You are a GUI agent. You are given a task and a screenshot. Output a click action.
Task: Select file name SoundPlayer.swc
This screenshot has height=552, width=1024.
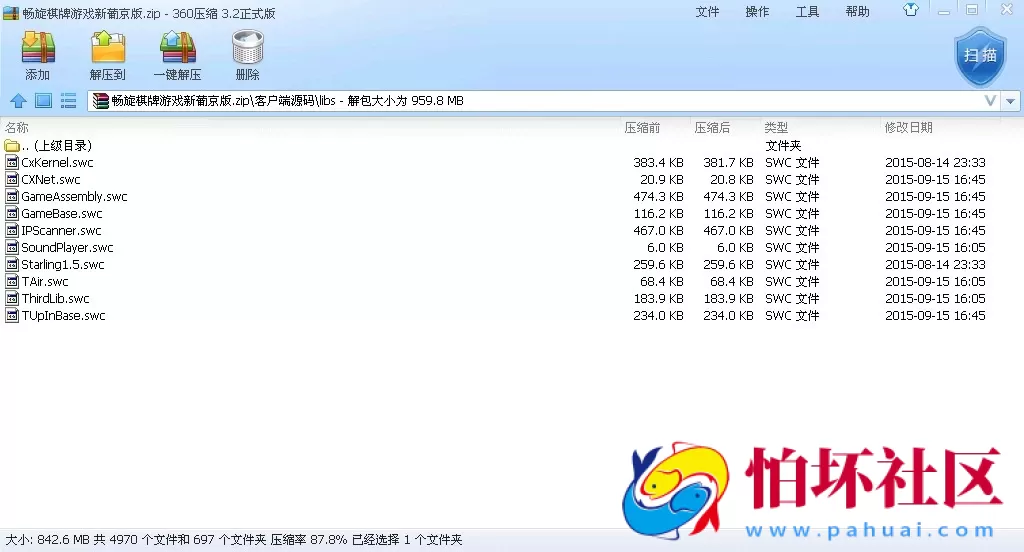coord(67,247)
